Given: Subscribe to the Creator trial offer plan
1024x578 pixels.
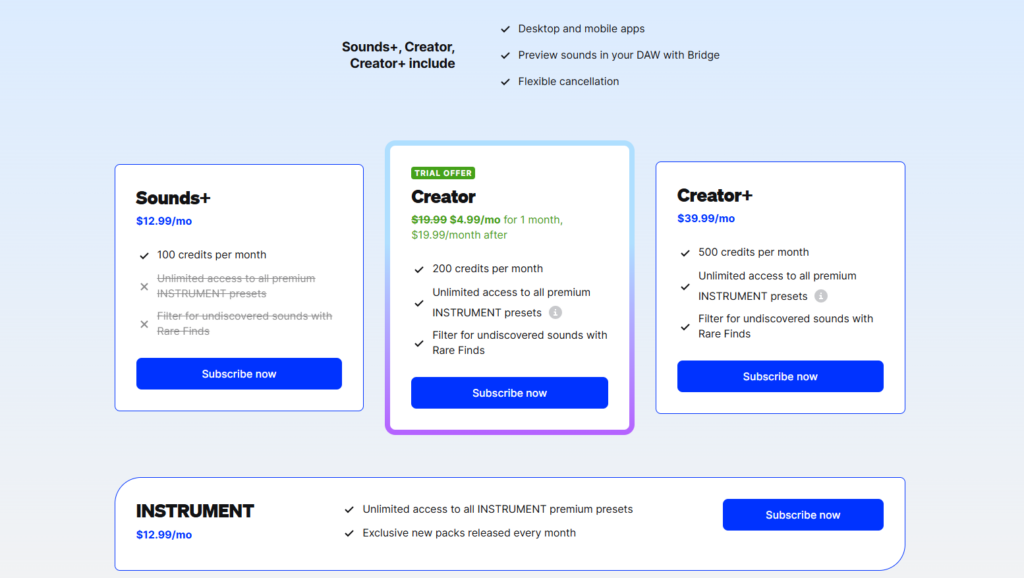Looking at the screenshot, I should [x=509, y=393].
